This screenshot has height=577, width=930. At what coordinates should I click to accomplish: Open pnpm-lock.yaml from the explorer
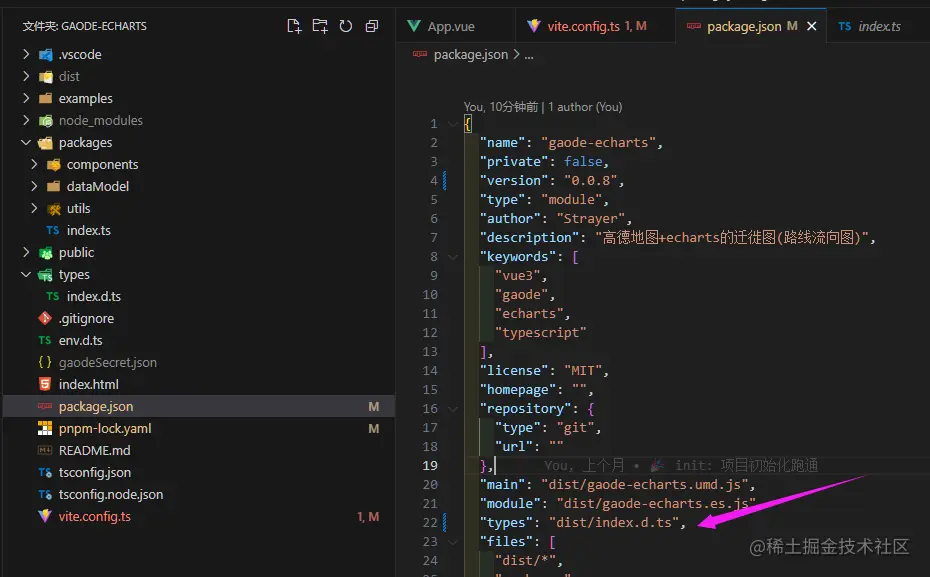coord(104,428)
